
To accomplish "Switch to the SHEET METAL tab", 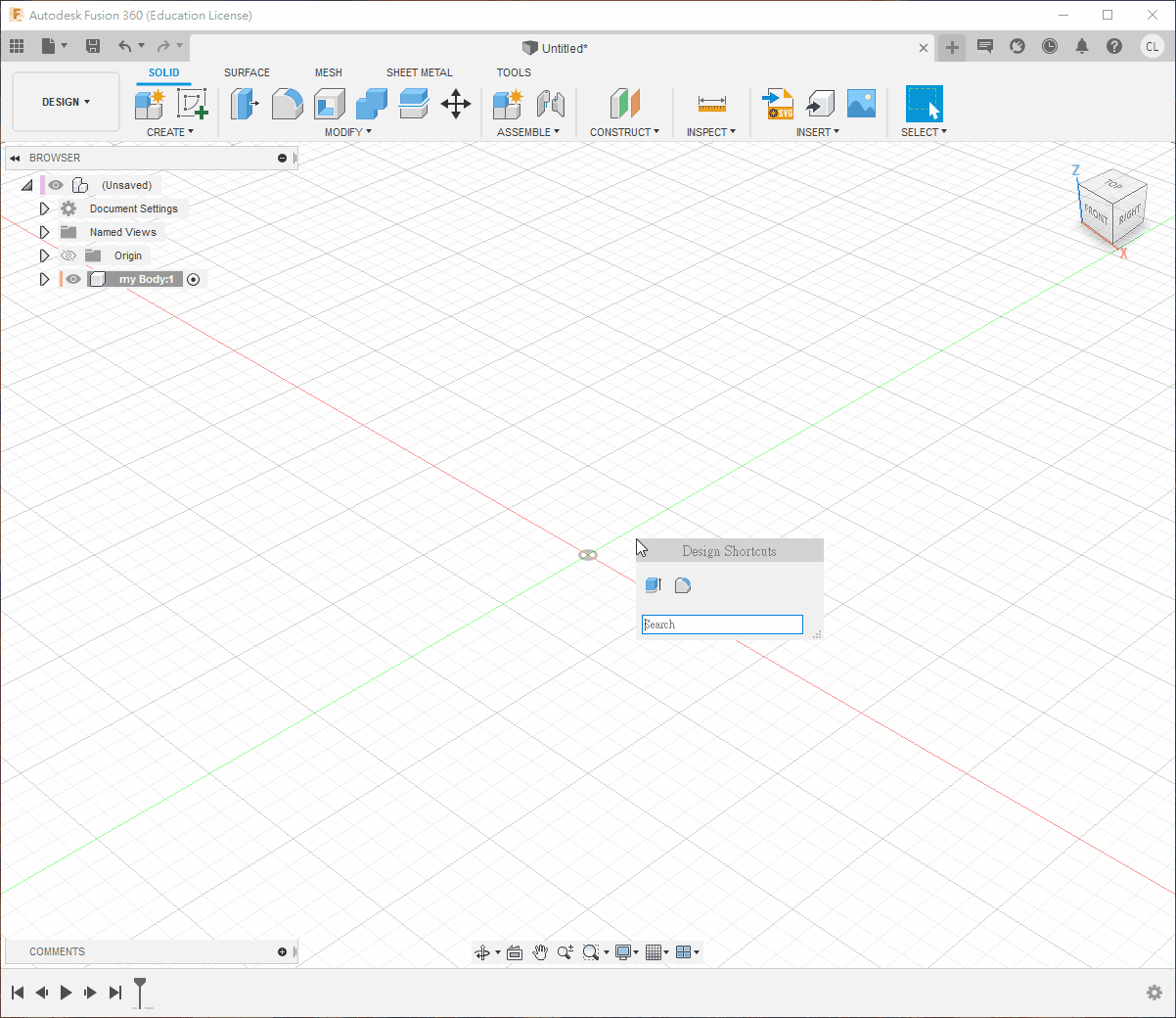I will pyautogui.click(x=419, y=72).
